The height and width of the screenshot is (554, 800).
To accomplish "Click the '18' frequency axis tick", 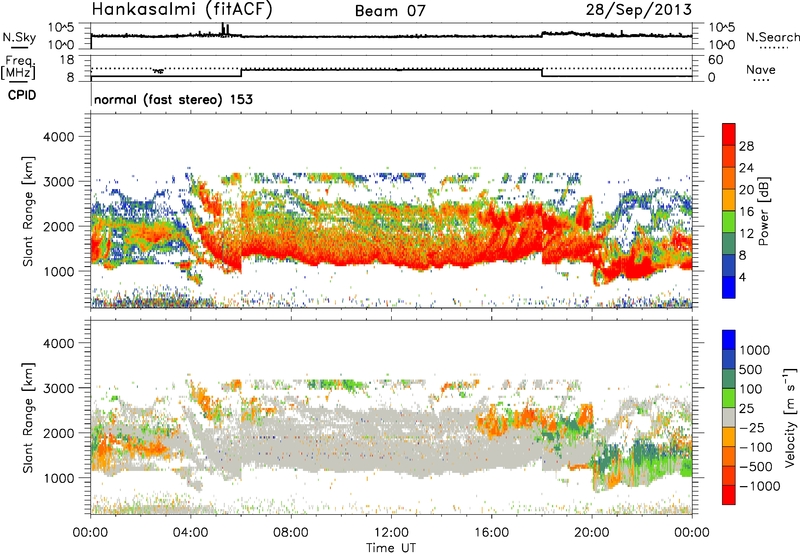I will tap(67, 60).
